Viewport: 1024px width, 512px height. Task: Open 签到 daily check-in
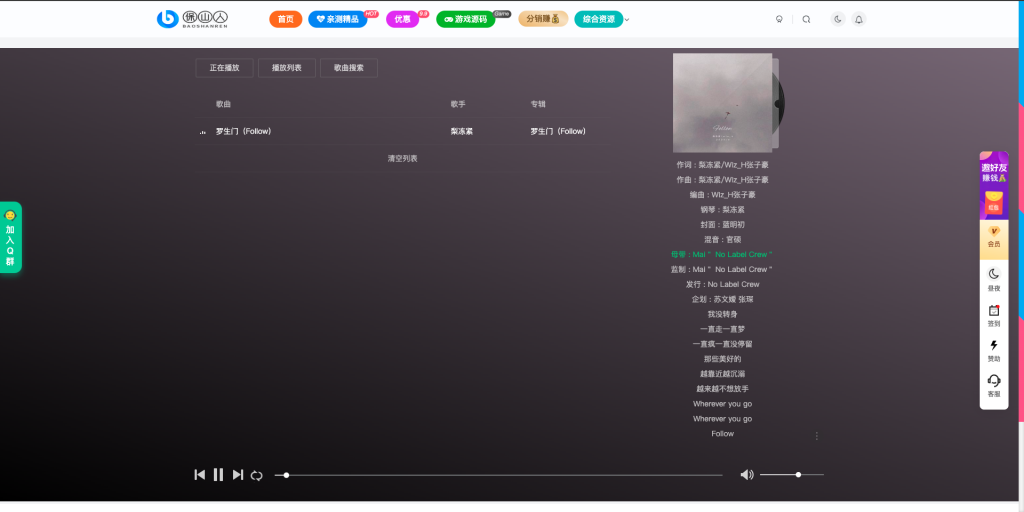(994, 315)
